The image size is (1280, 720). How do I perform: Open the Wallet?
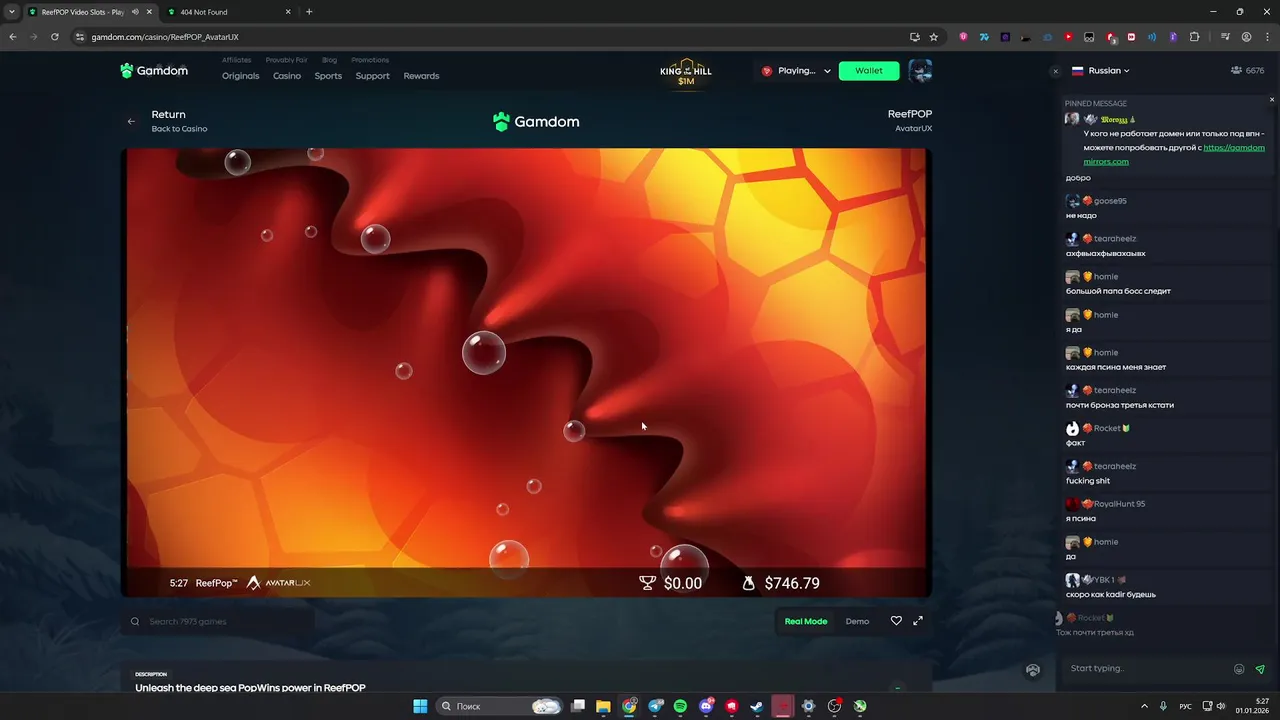(869, 71)
